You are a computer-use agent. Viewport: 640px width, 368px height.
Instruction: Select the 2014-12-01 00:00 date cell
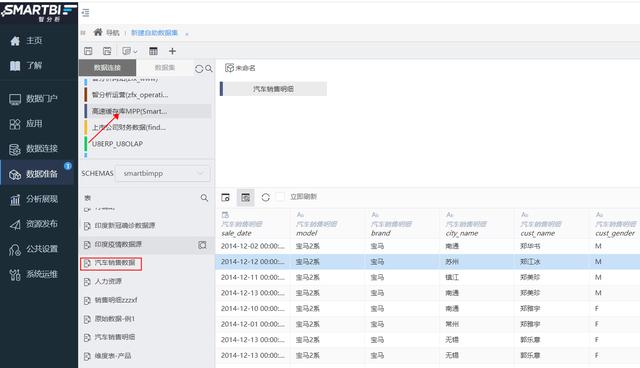pos(253,324)
